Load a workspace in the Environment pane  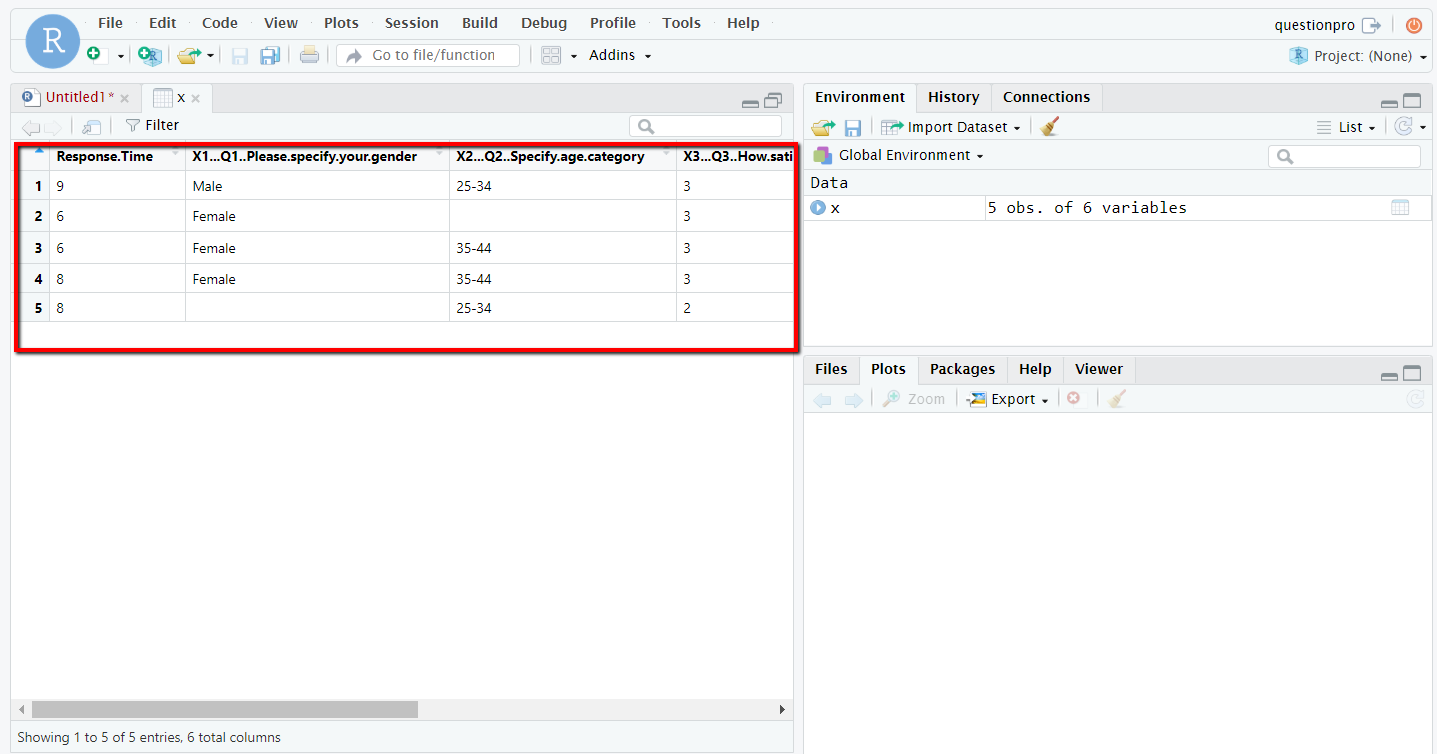tap(823, 127)
